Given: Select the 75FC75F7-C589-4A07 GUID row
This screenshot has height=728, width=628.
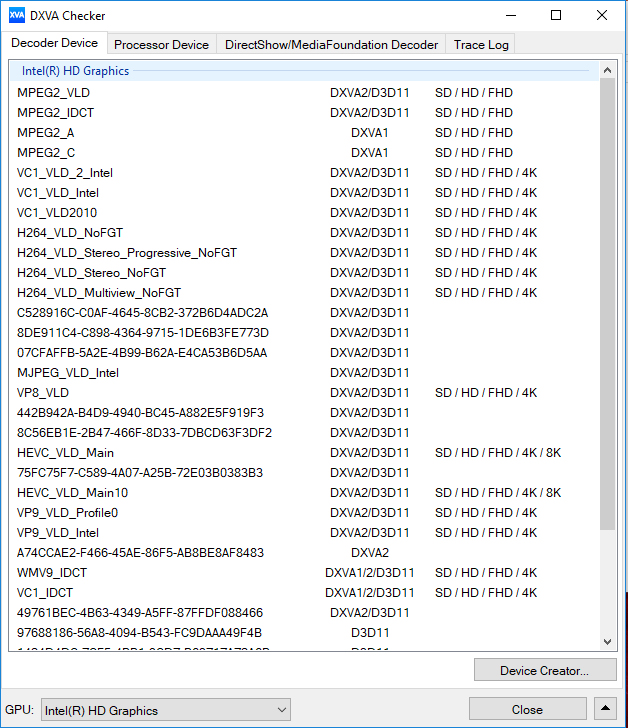Looking at the screenshot, I should point(304,472).
